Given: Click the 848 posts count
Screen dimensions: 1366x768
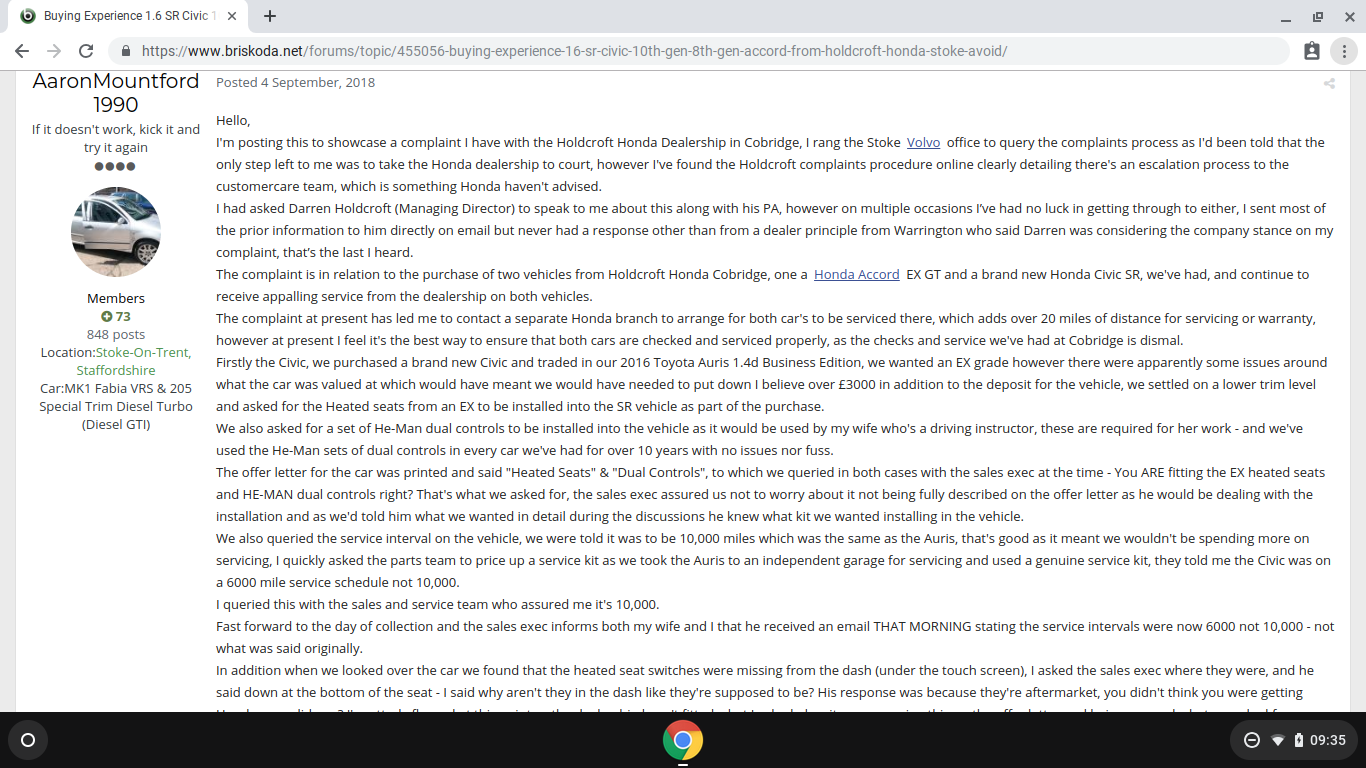Looking at the screenshot, I should pos(116,334).
